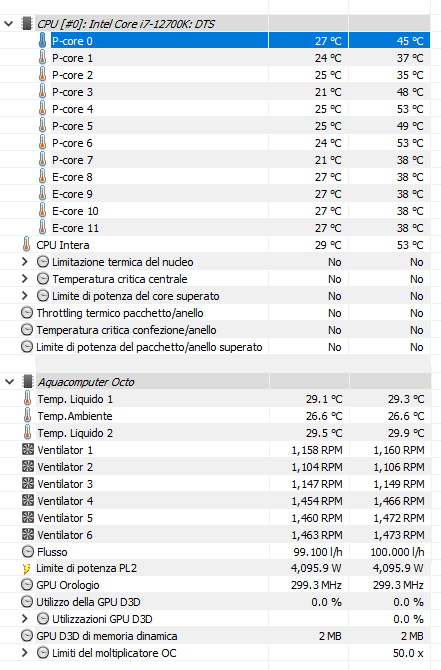441x670 pixels.
Task: Expand Utilizzazioni GPU D3D
Action: (25, 619)
